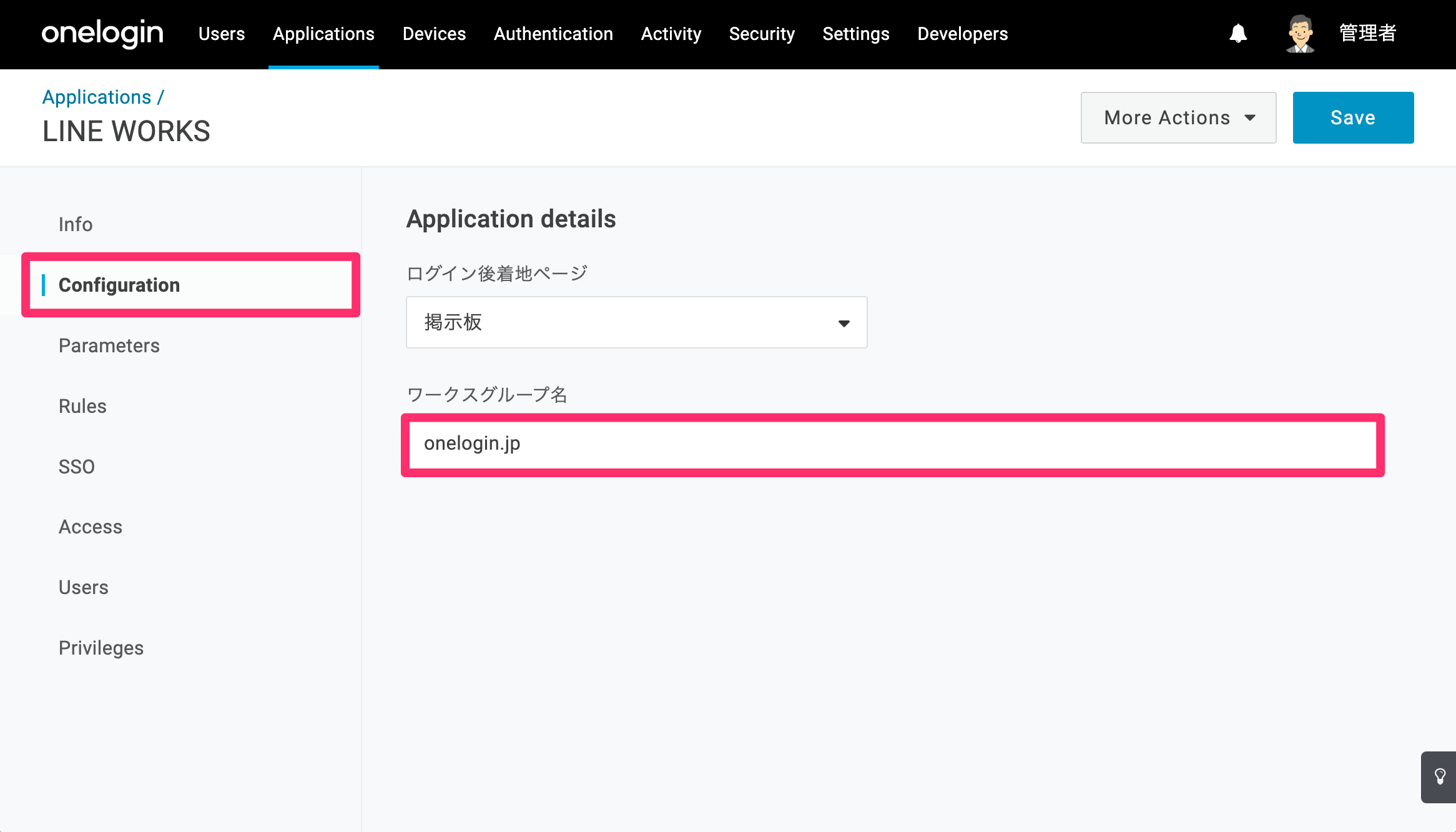Select the Configuration sidebar tab
This screenshot has height=832, width=1456.
point(190,285)
